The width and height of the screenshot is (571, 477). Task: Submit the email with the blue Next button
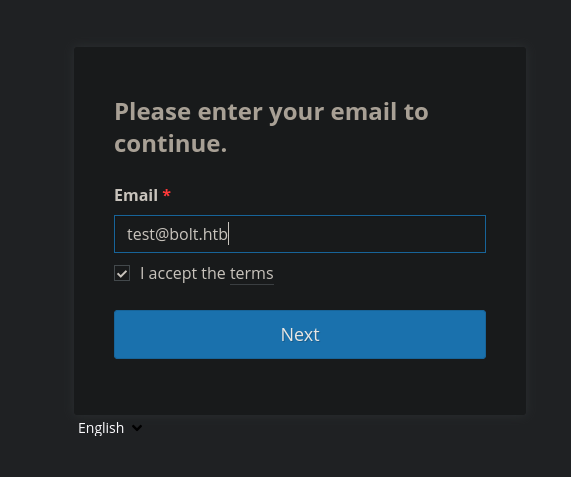(300, 334)
